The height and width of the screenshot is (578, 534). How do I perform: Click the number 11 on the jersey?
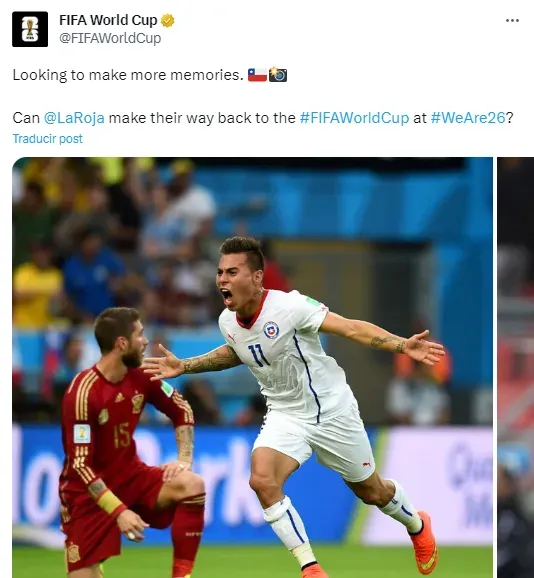click(x=259, y=355)
